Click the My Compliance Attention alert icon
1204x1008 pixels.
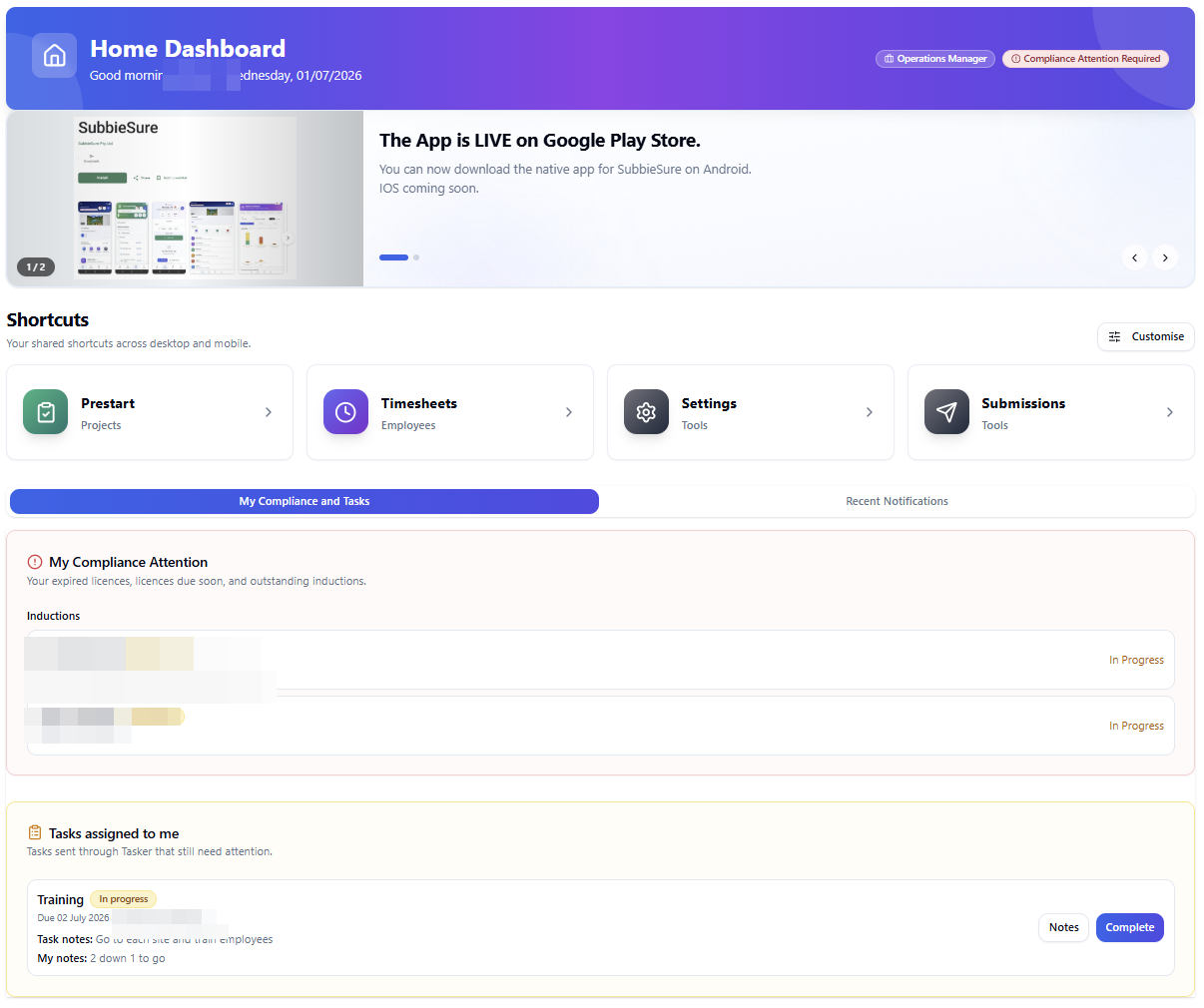coord(35,562)
